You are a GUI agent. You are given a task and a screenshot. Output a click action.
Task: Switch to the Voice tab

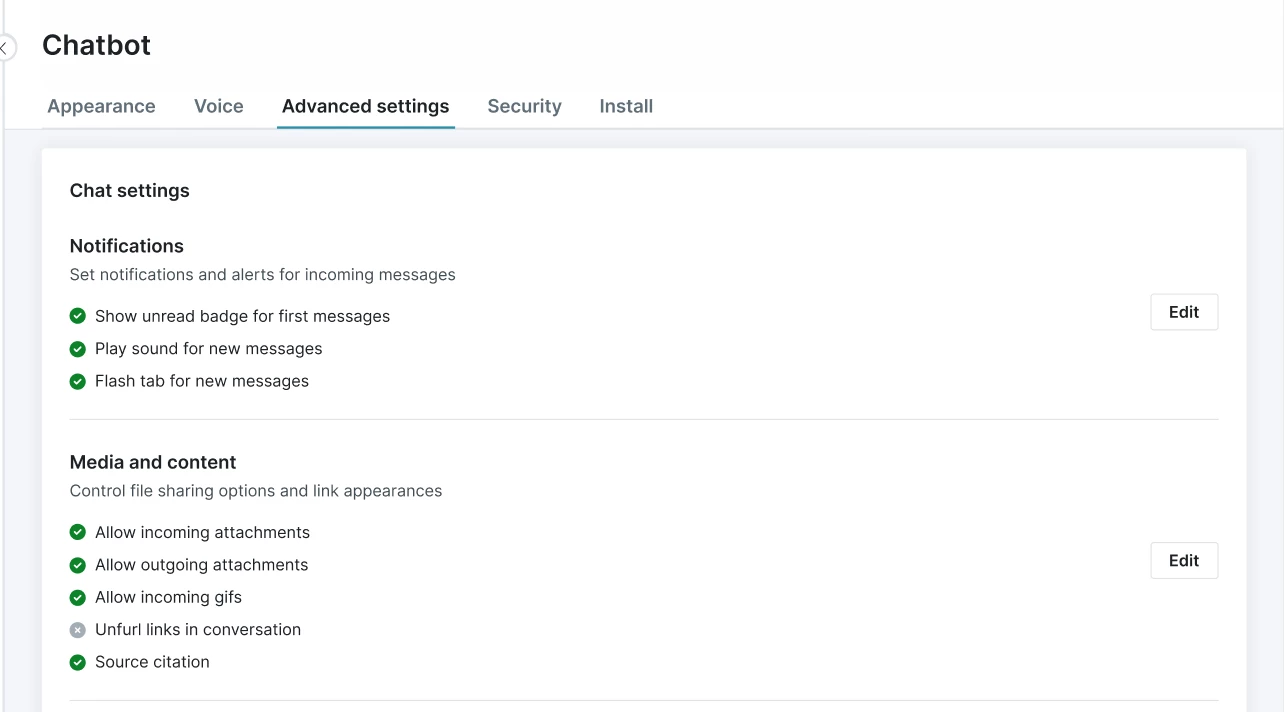point(219,106)
